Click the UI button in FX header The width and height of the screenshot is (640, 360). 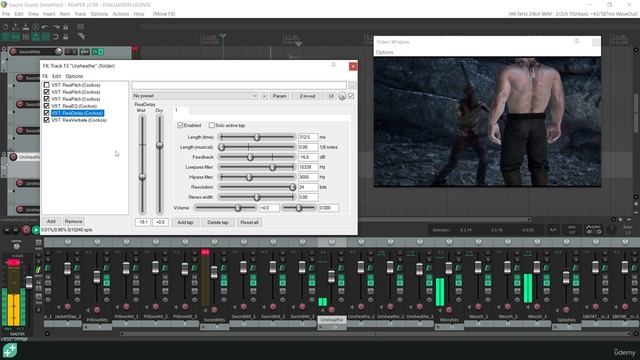(331, 96)
